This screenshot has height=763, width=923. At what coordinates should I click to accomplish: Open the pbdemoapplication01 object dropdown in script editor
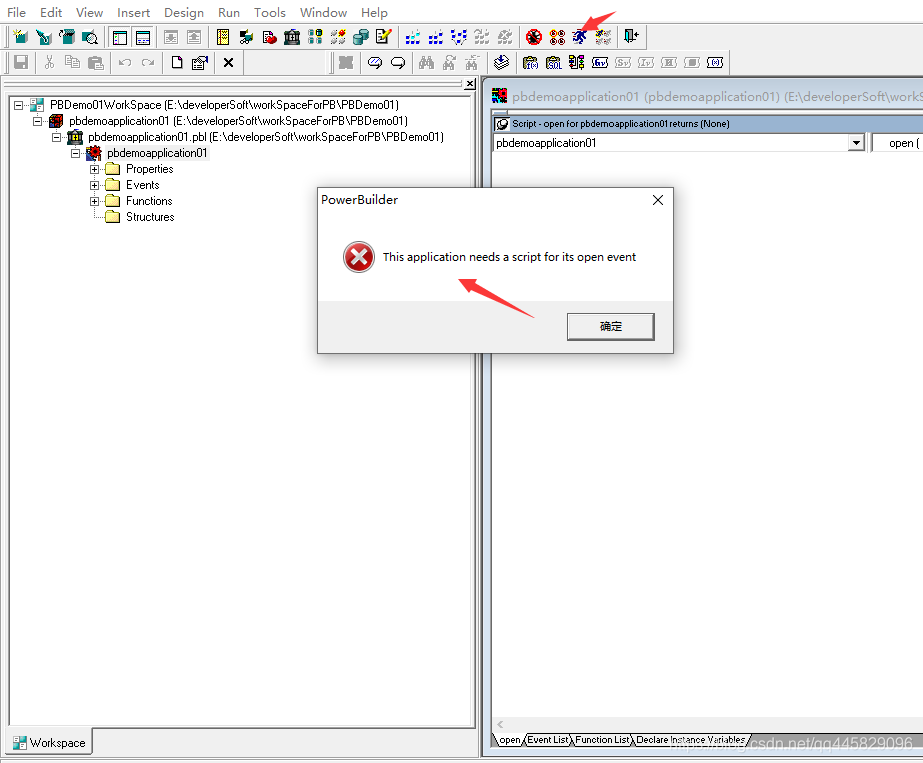856,143
